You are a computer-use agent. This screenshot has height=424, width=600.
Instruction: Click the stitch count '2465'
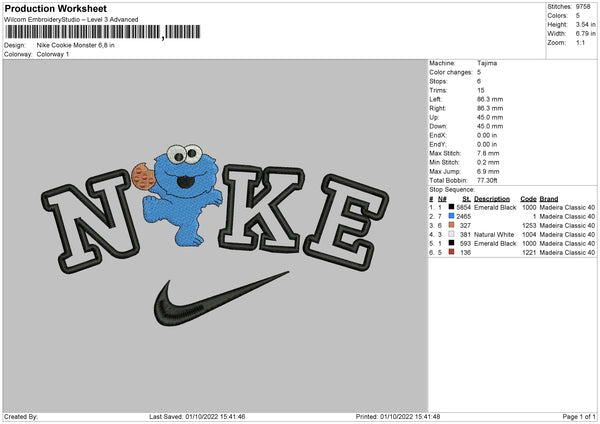[x=464, y=217]
